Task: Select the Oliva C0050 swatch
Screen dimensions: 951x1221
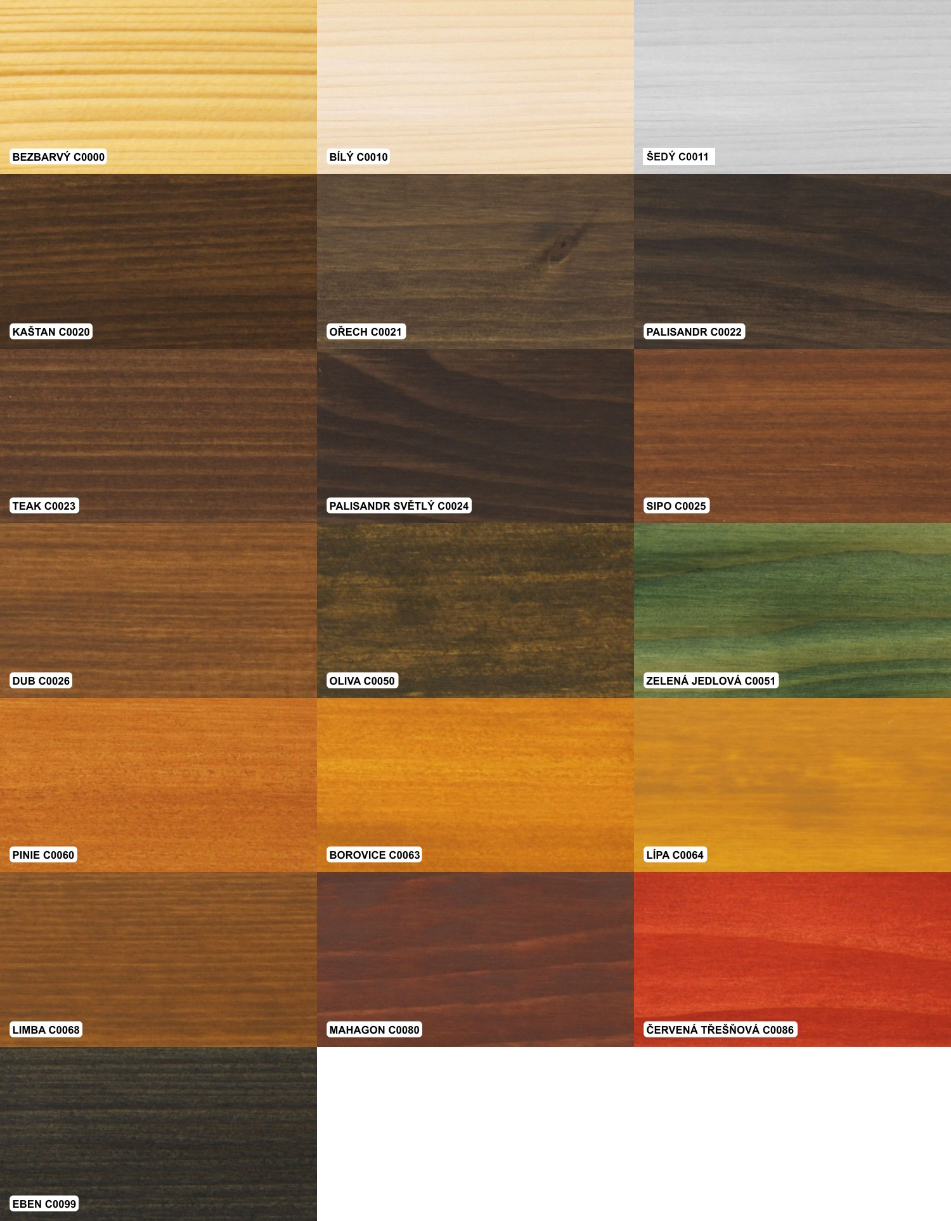Action: [x=475, y=605]
